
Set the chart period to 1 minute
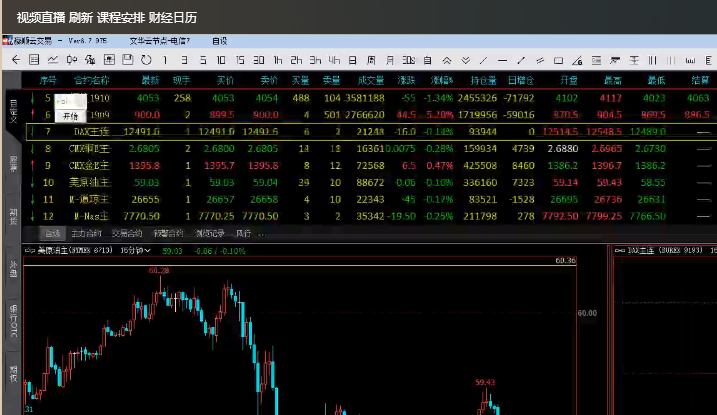165,60
